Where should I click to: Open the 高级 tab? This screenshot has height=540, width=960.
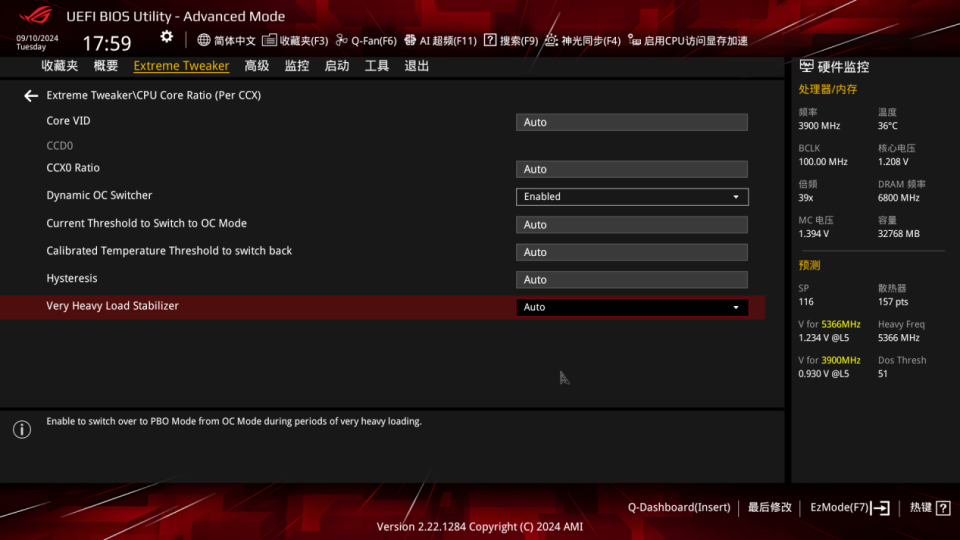[x=257, y=66]
